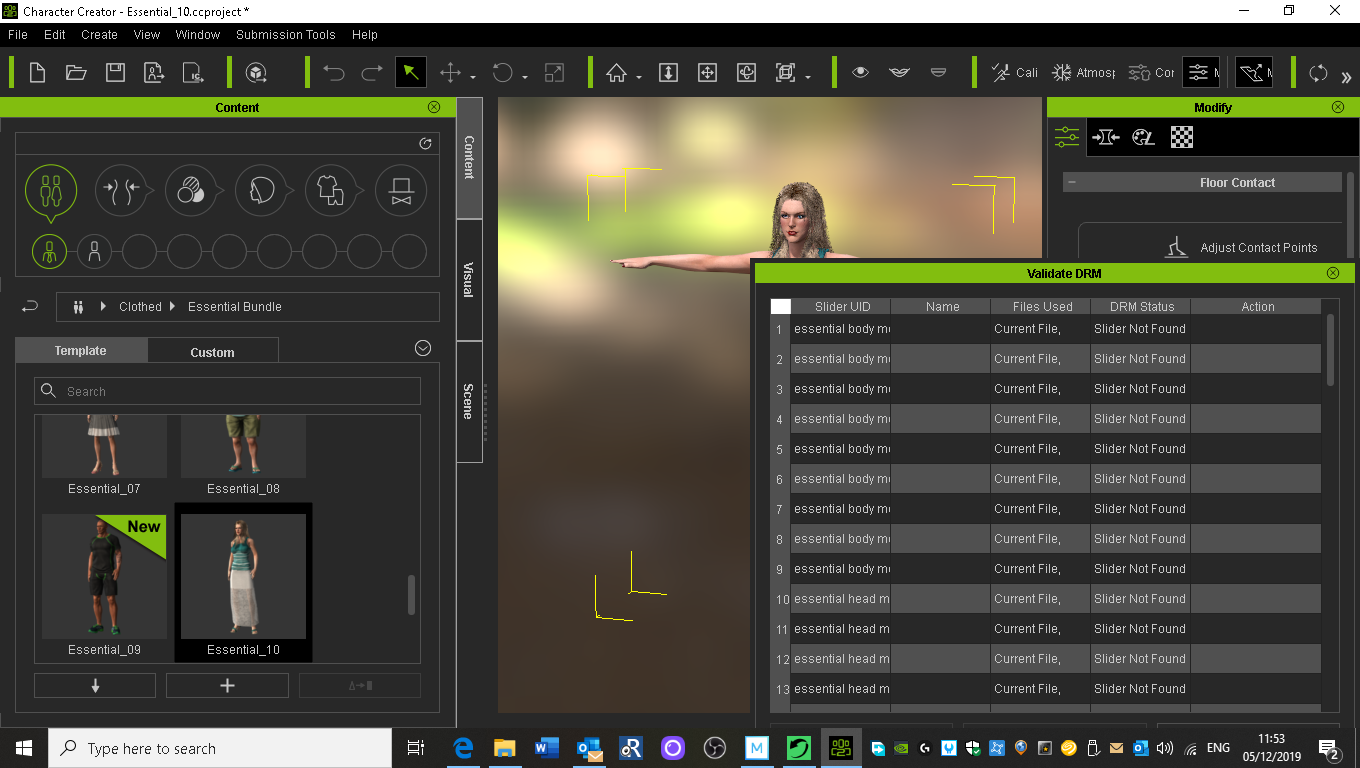
Task: Select the clothed character sub-filter
Action: [x=49, y=251]
